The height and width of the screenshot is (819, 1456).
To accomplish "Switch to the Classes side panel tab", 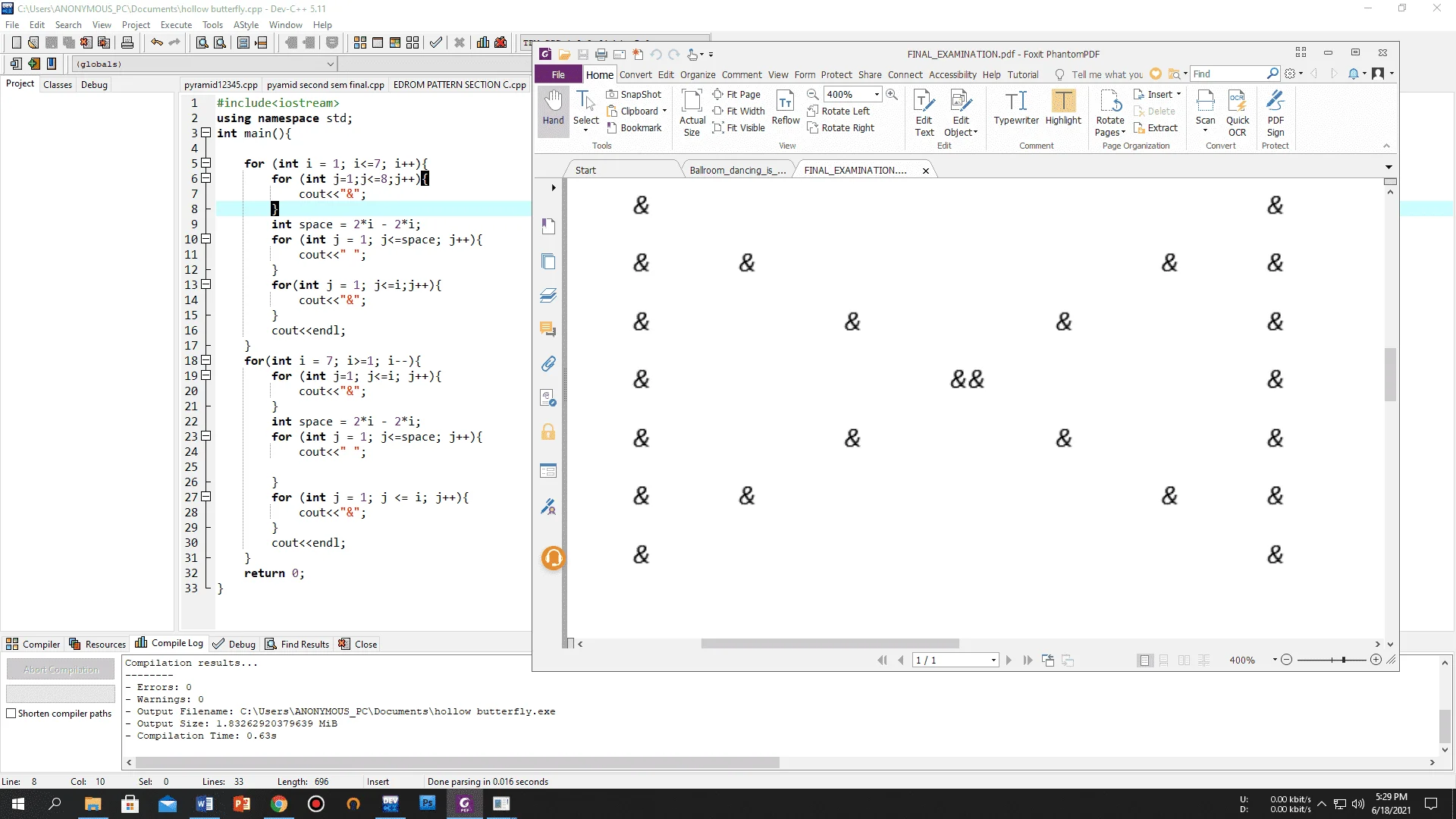I will [x=58, y=84].
